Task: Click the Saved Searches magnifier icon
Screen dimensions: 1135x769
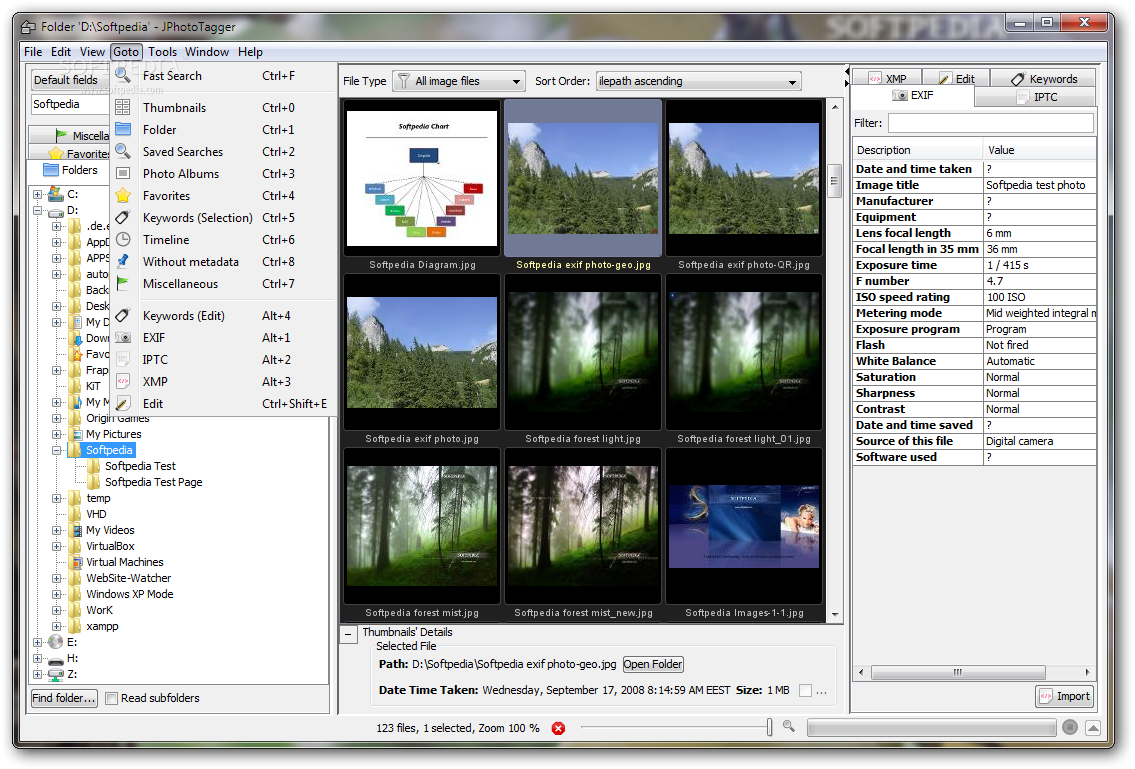Action: pos(123,151)
